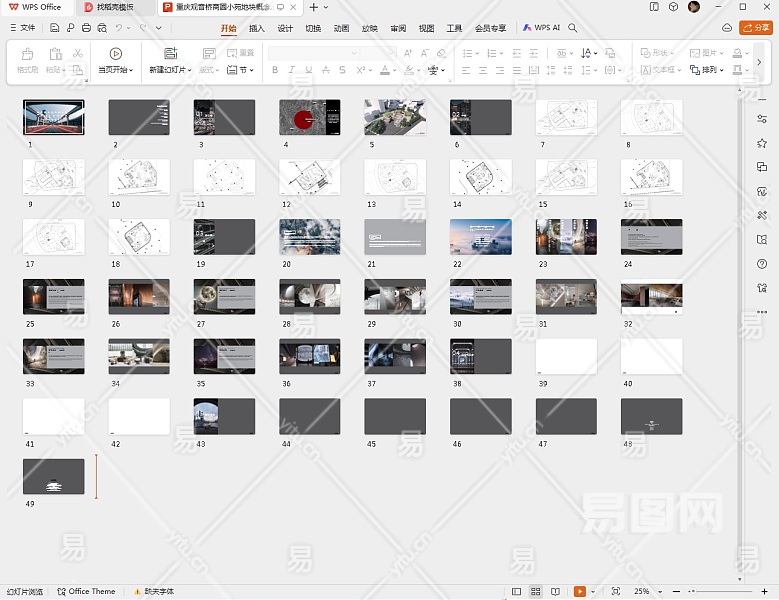Click the orange slideshow play button in status bar
This screenshot has height=600, width=779.
pos(580,592)
